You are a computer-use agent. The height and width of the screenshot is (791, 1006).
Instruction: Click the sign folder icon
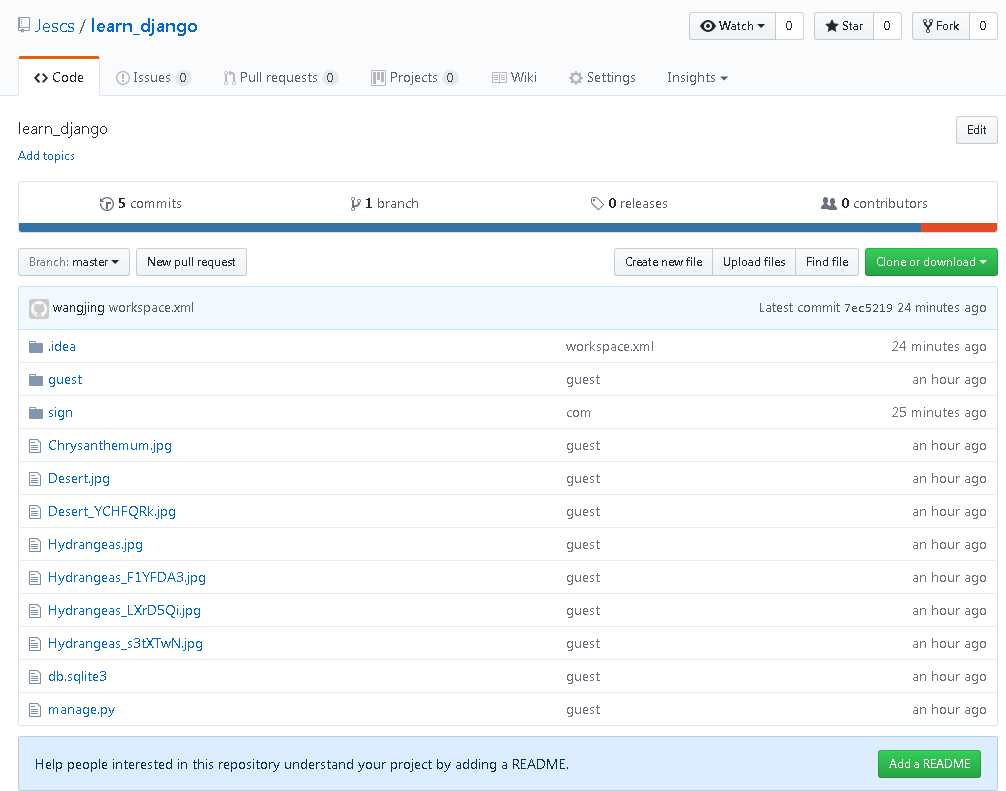[x=36, y=413]
